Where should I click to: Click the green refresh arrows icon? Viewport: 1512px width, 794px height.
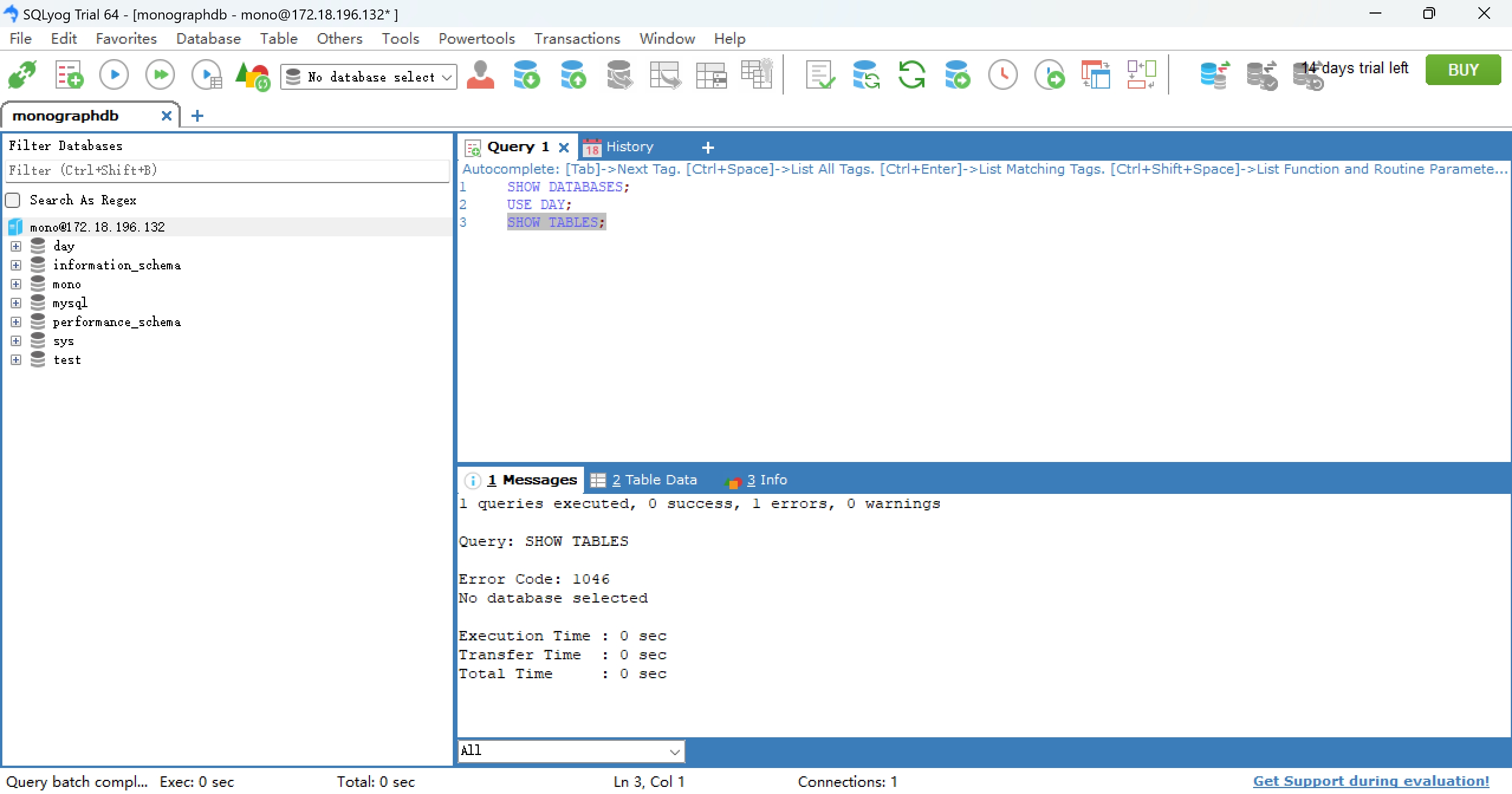point(911,75)
